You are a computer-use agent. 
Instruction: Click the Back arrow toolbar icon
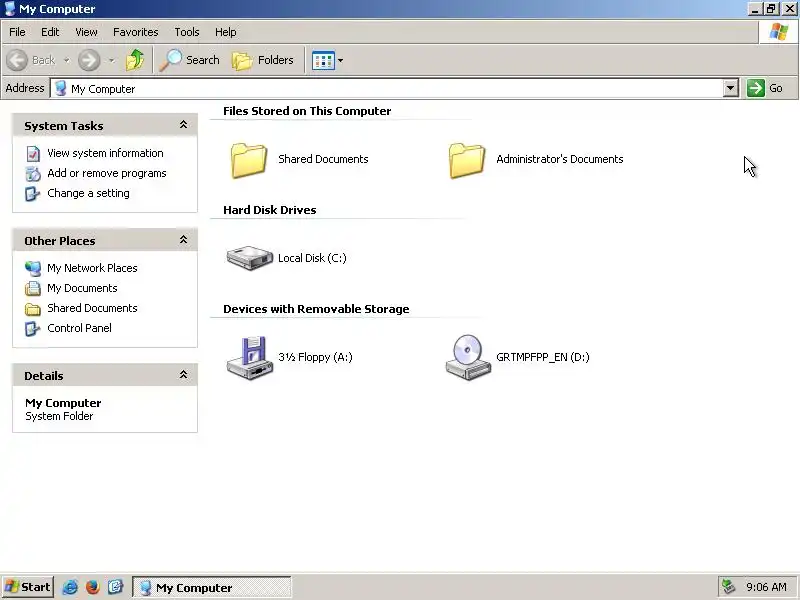(17, 60)
